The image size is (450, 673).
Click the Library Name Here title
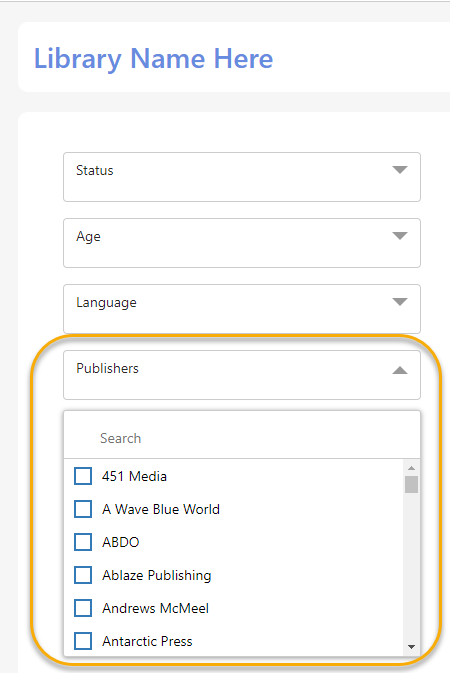tap(153, 59)
